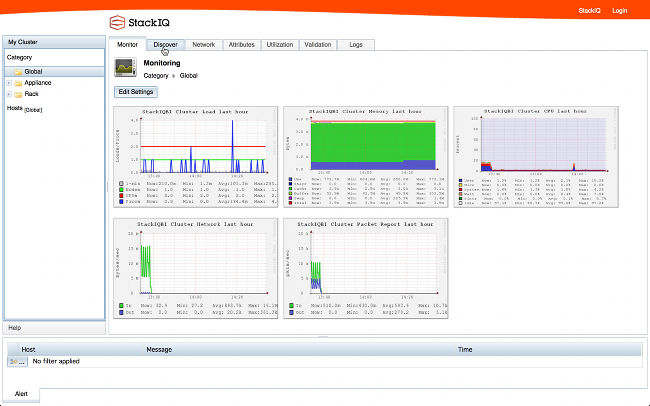Open the Network tab
Image resolution: width=650 pixels, height=406 pixels.
click(204, 44)
